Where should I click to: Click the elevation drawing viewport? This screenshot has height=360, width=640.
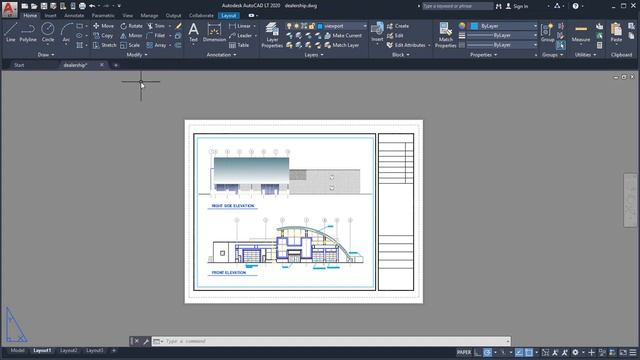pos(284,212)
